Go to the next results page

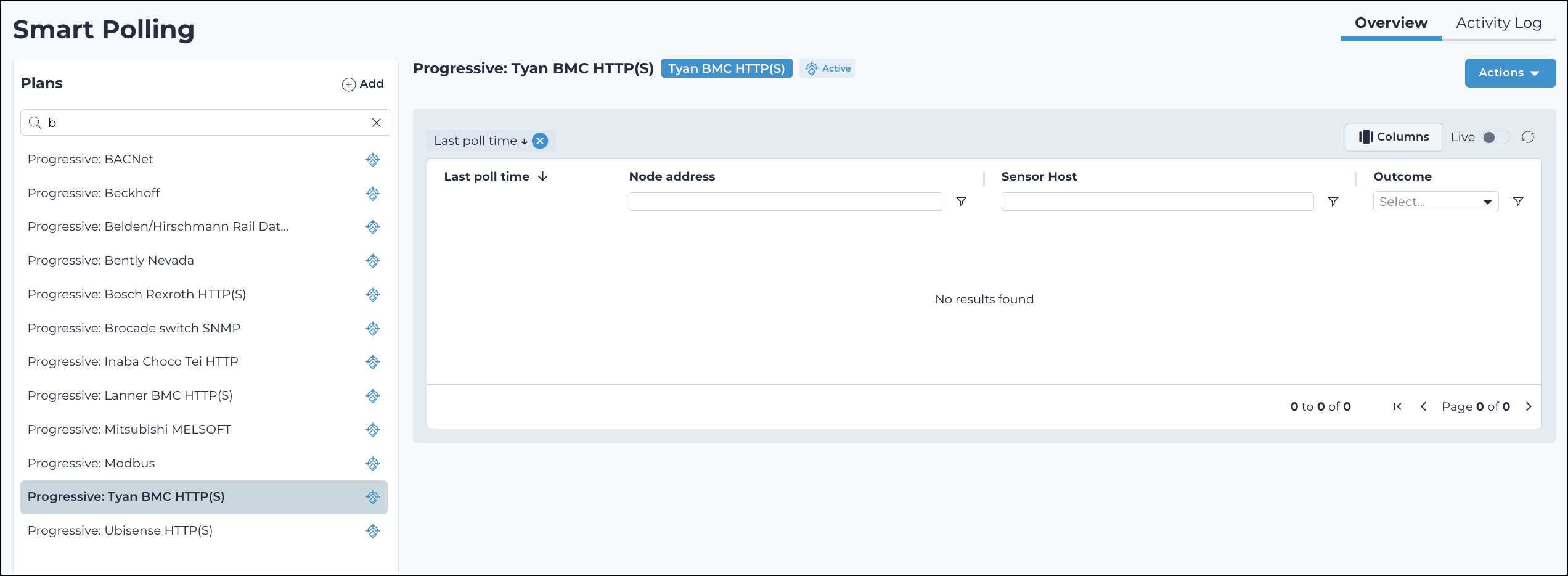pos(1529,406)
